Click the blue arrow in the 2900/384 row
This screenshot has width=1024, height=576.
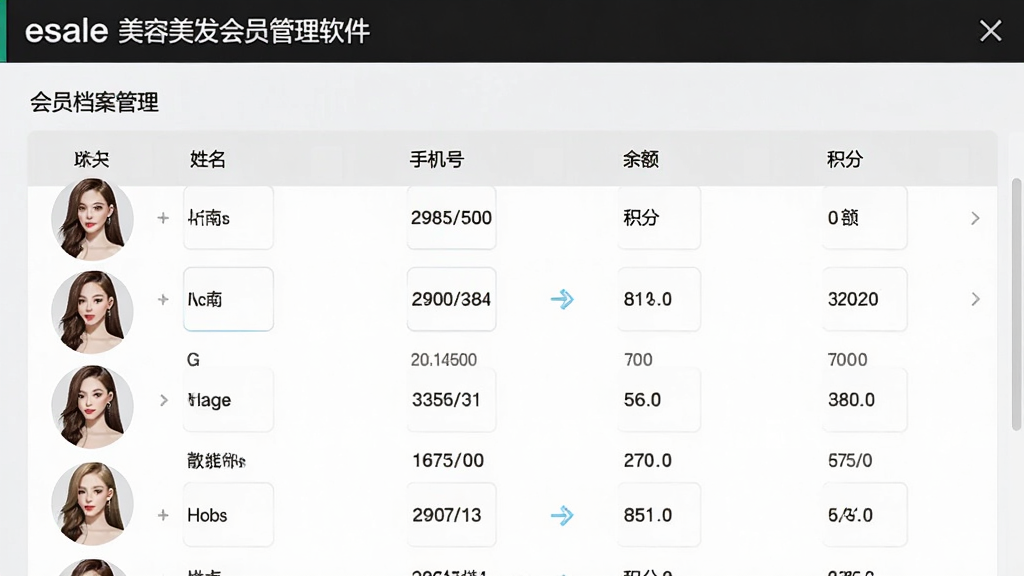(562, 299)
